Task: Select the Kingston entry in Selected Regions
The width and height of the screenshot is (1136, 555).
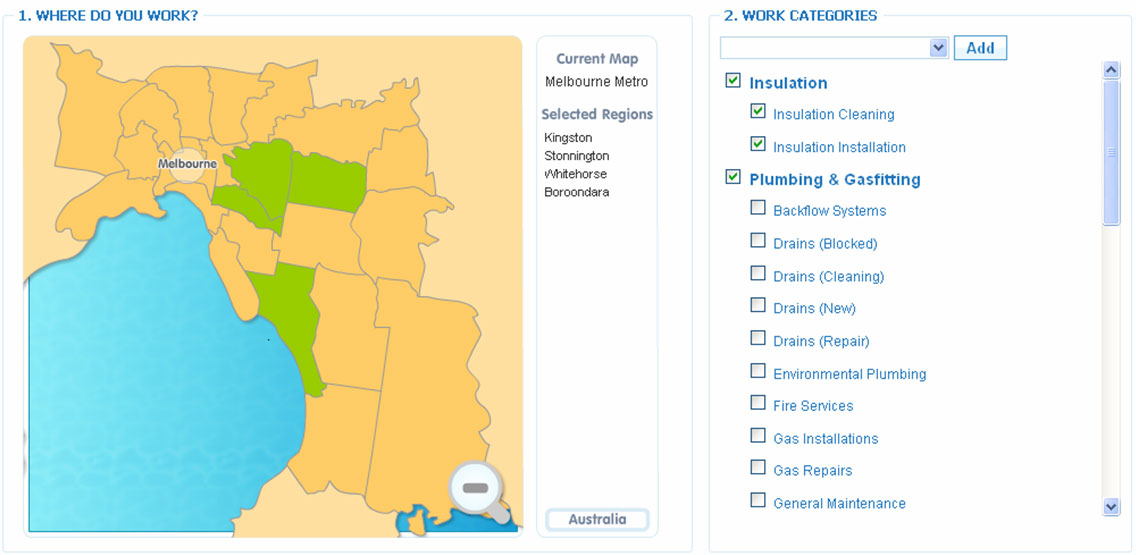Action: tap(568, 138)
